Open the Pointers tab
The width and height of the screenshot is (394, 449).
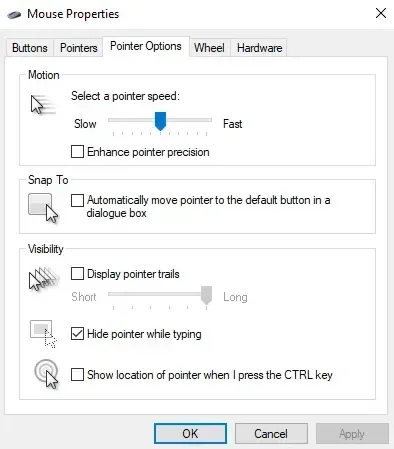79,48
